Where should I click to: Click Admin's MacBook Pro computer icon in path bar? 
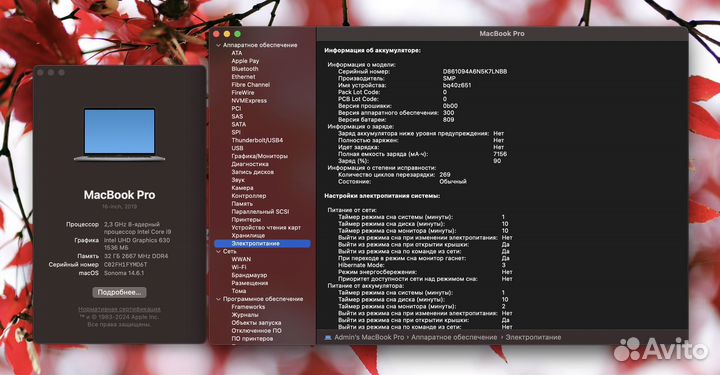tap(328, 337)
